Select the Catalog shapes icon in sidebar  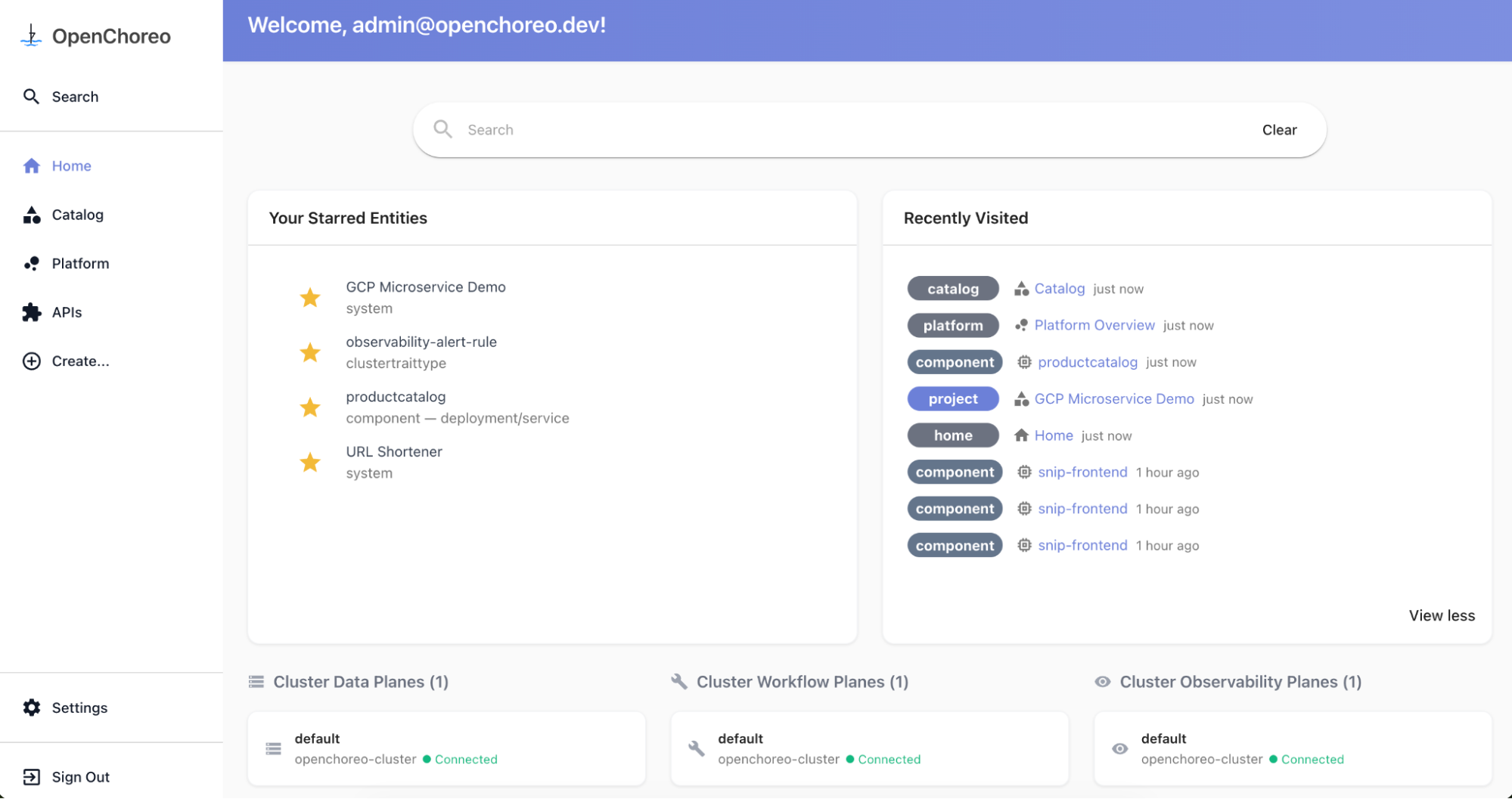[32, 215]
